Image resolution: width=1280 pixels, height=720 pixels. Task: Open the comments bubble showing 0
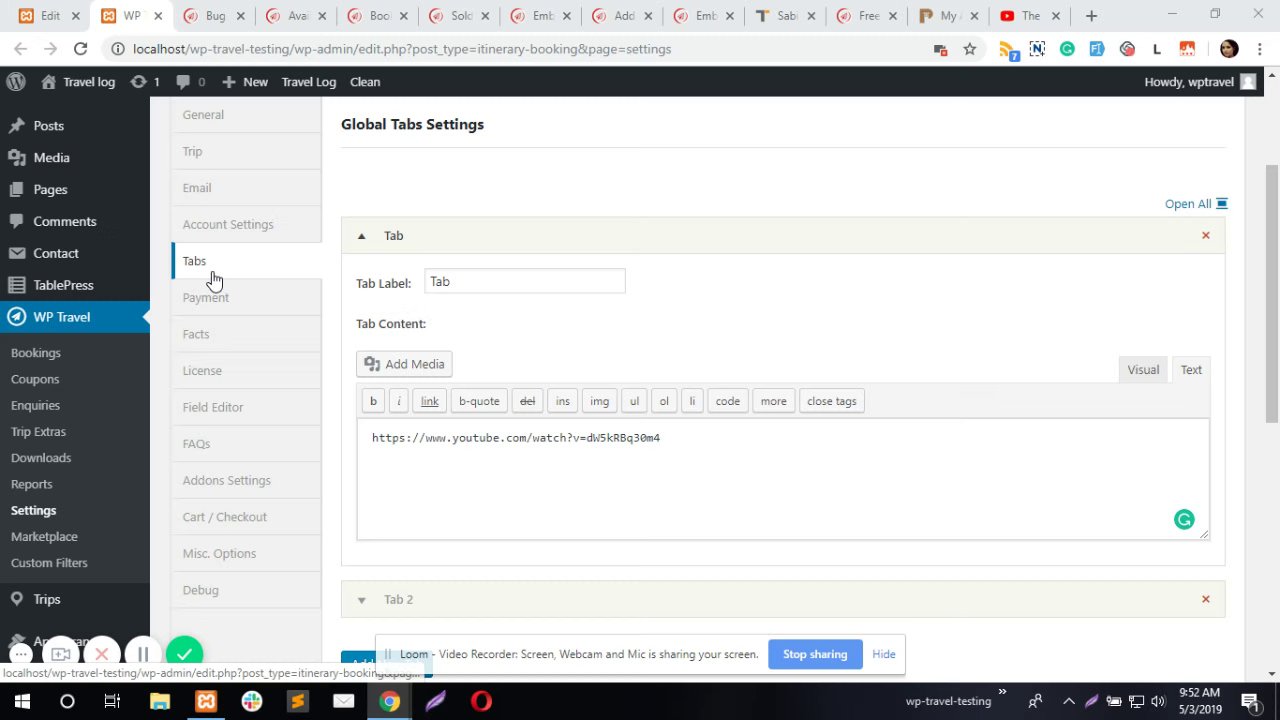pos(190,82)
